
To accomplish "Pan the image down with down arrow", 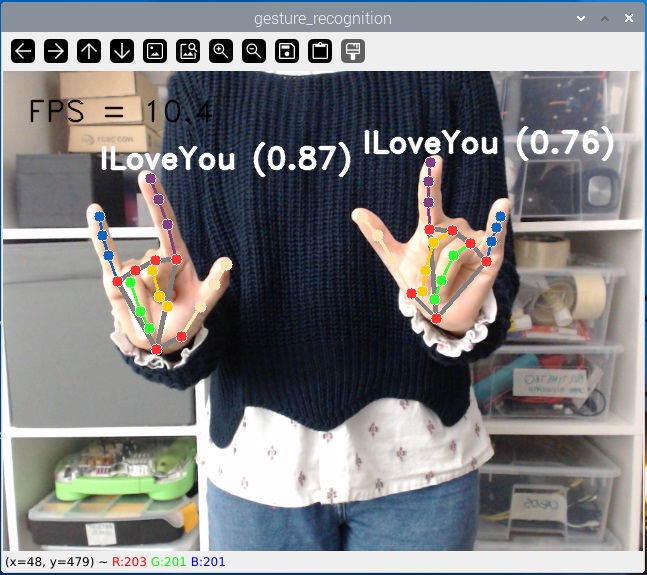I will click(122, 51).
